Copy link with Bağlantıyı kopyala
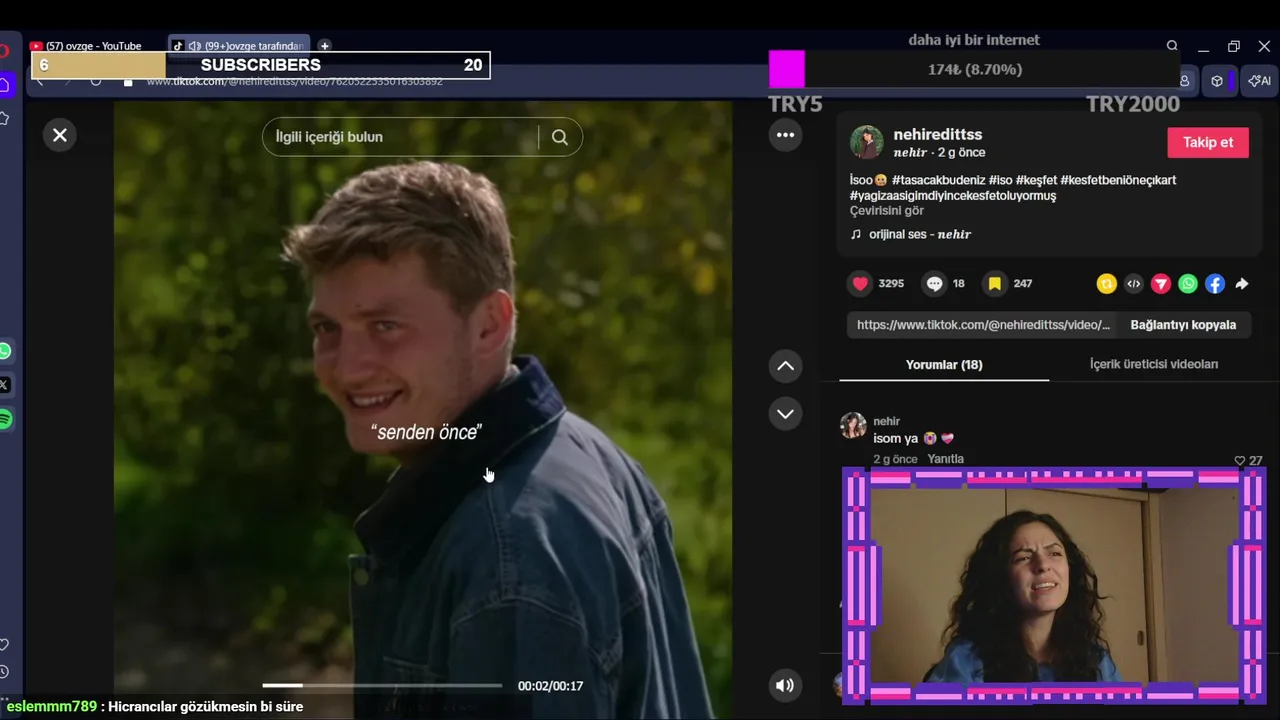Viewport: 1280px width, 720px height. click(x=1183, y=325)
